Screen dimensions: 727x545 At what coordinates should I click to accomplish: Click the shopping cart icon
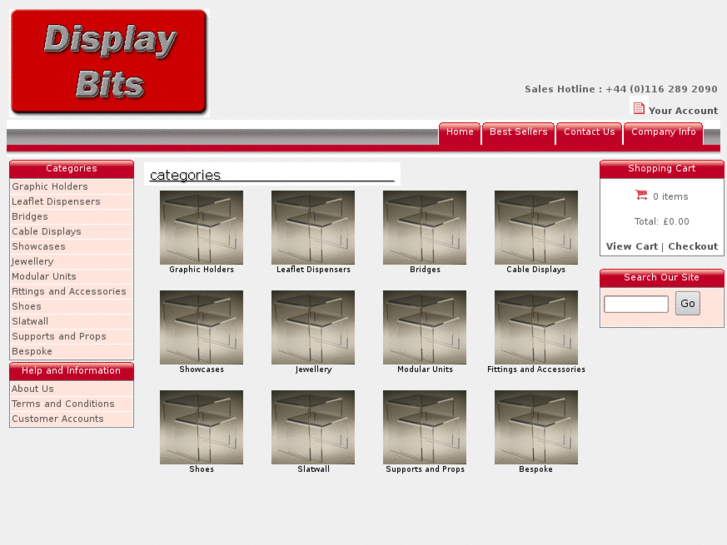[x=641, y=195]
